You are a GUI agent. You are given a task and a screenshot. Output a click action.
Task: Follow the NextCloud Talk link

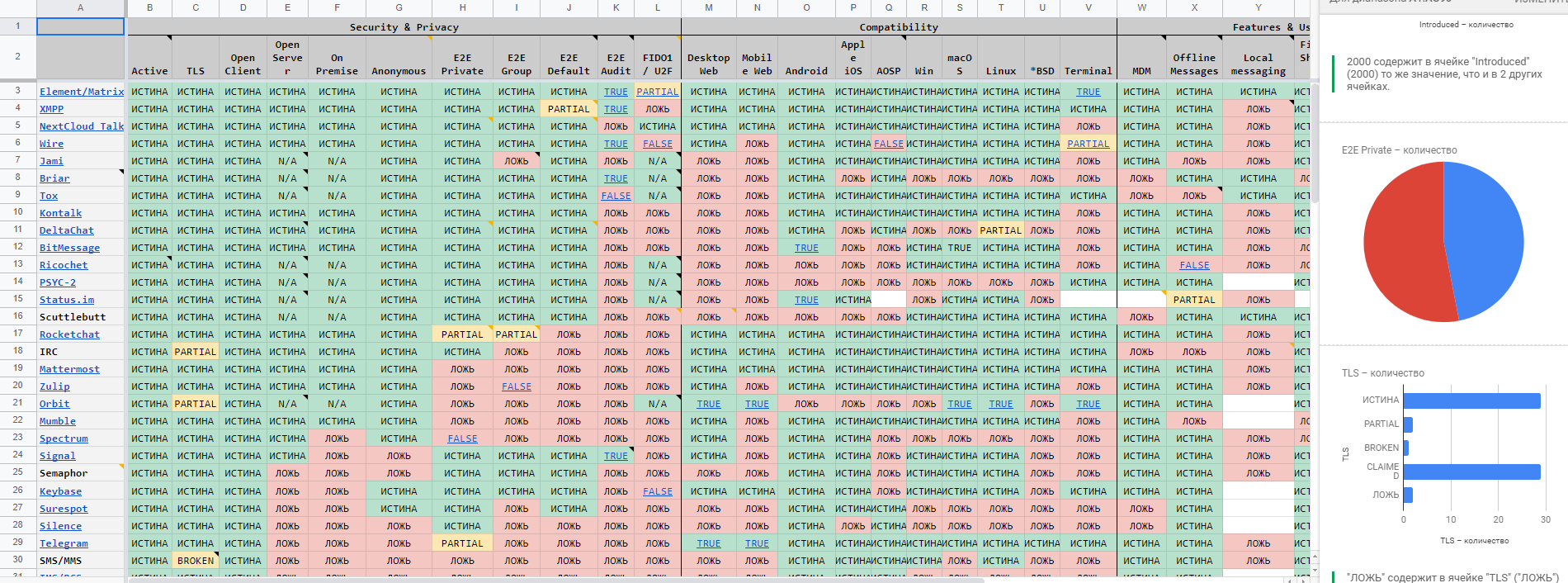(82, 126)
